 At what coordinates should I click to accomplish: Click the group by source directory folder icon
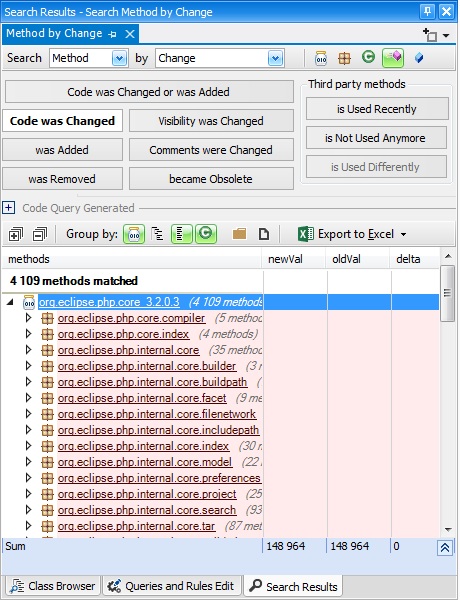[240, 234]
